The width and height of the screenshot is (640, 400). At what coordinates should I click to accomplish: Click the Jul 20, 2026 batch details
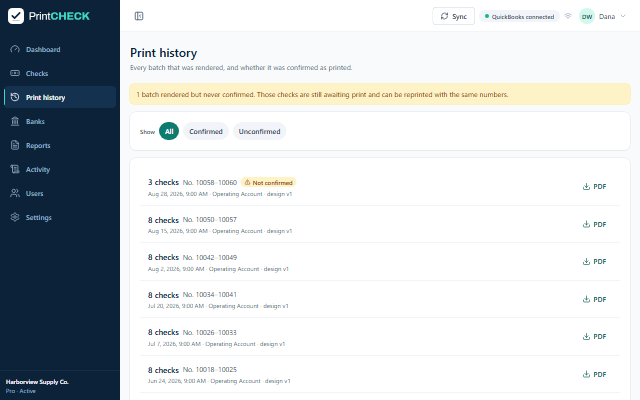tap(218, 306)
